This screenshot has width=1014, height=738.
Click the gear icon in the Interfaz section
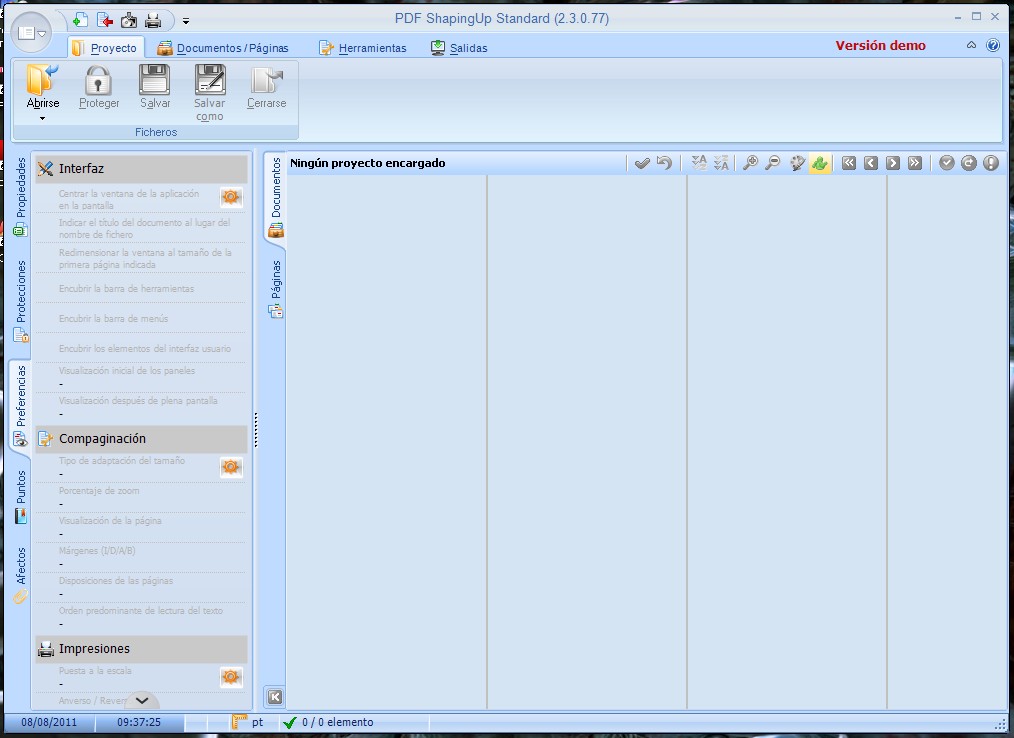click(x=231, y=197)
